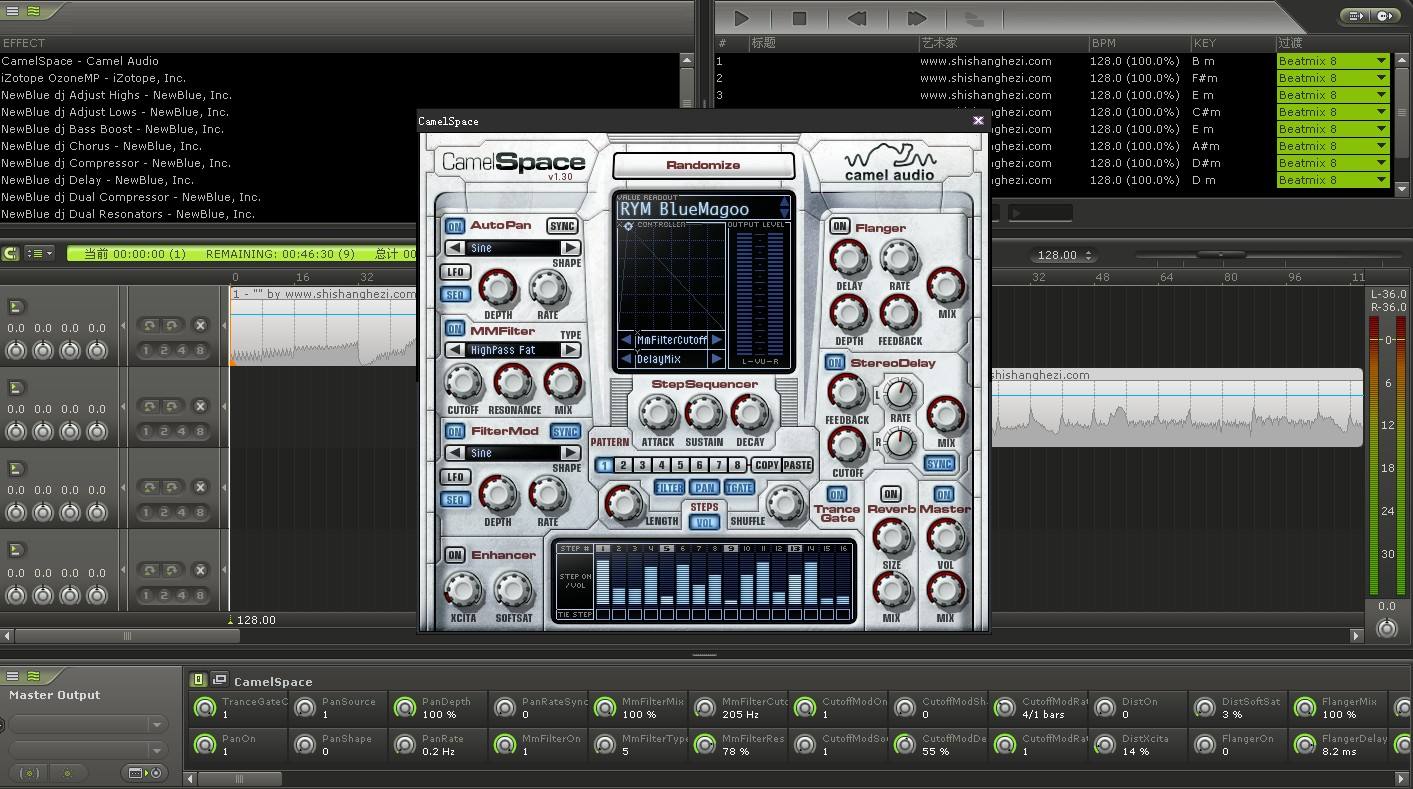Paste the pattern with the PASTE button
Viewport: 1413px width, 789px height.
point(797,465)
